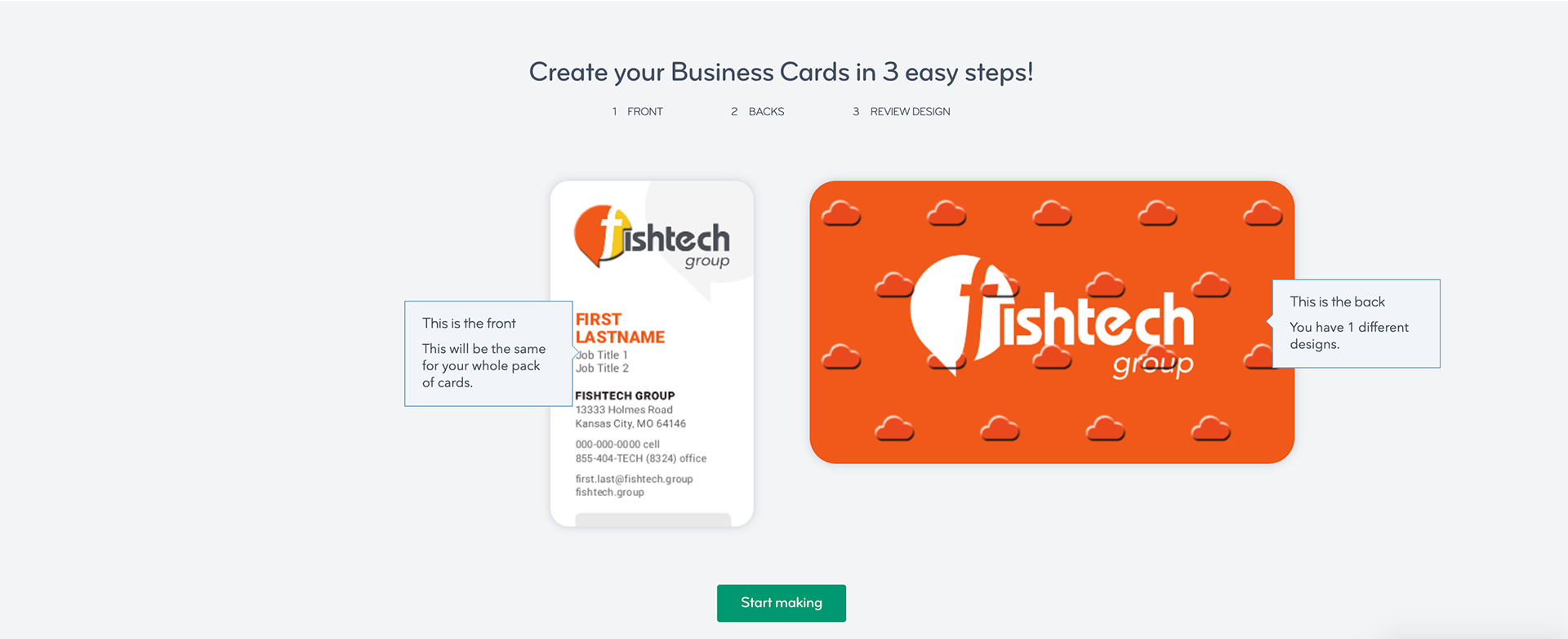Open the REVIEW DESIGN step
Image resolution: width=1568 pixels, height=639 pixels.
910,112
